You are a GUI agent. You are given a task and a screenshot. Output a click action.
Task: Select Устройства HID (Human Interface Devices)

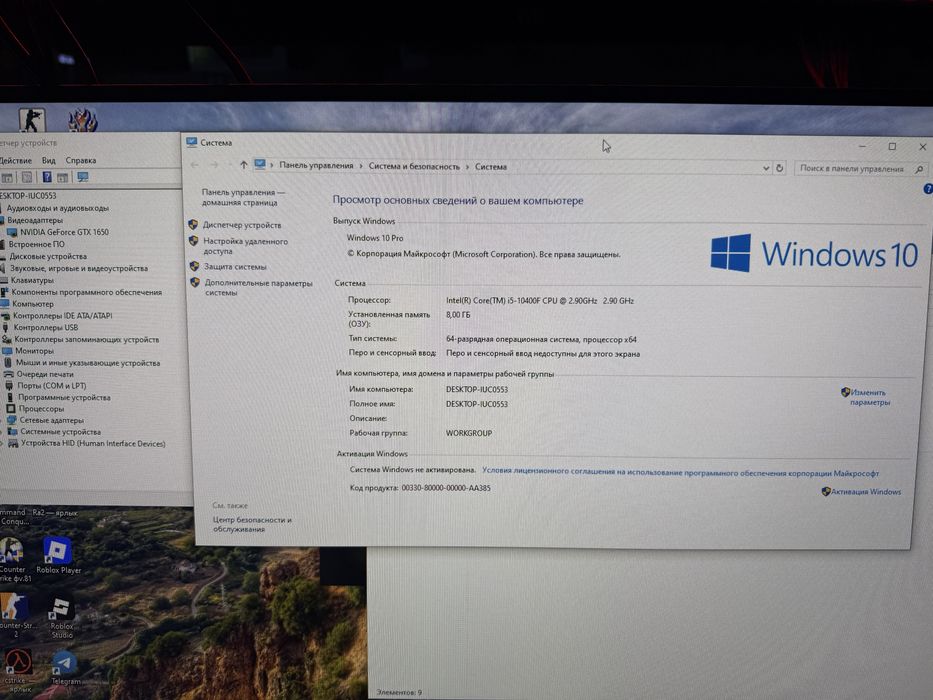coord(93,443)
